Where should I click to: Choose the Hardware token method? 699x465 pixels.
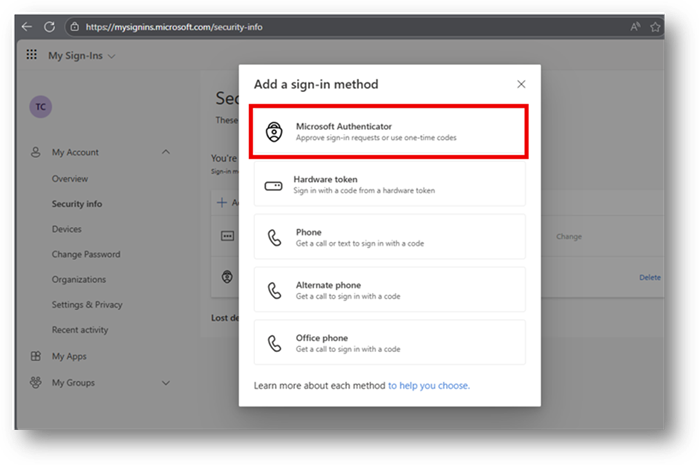(389, 185)
